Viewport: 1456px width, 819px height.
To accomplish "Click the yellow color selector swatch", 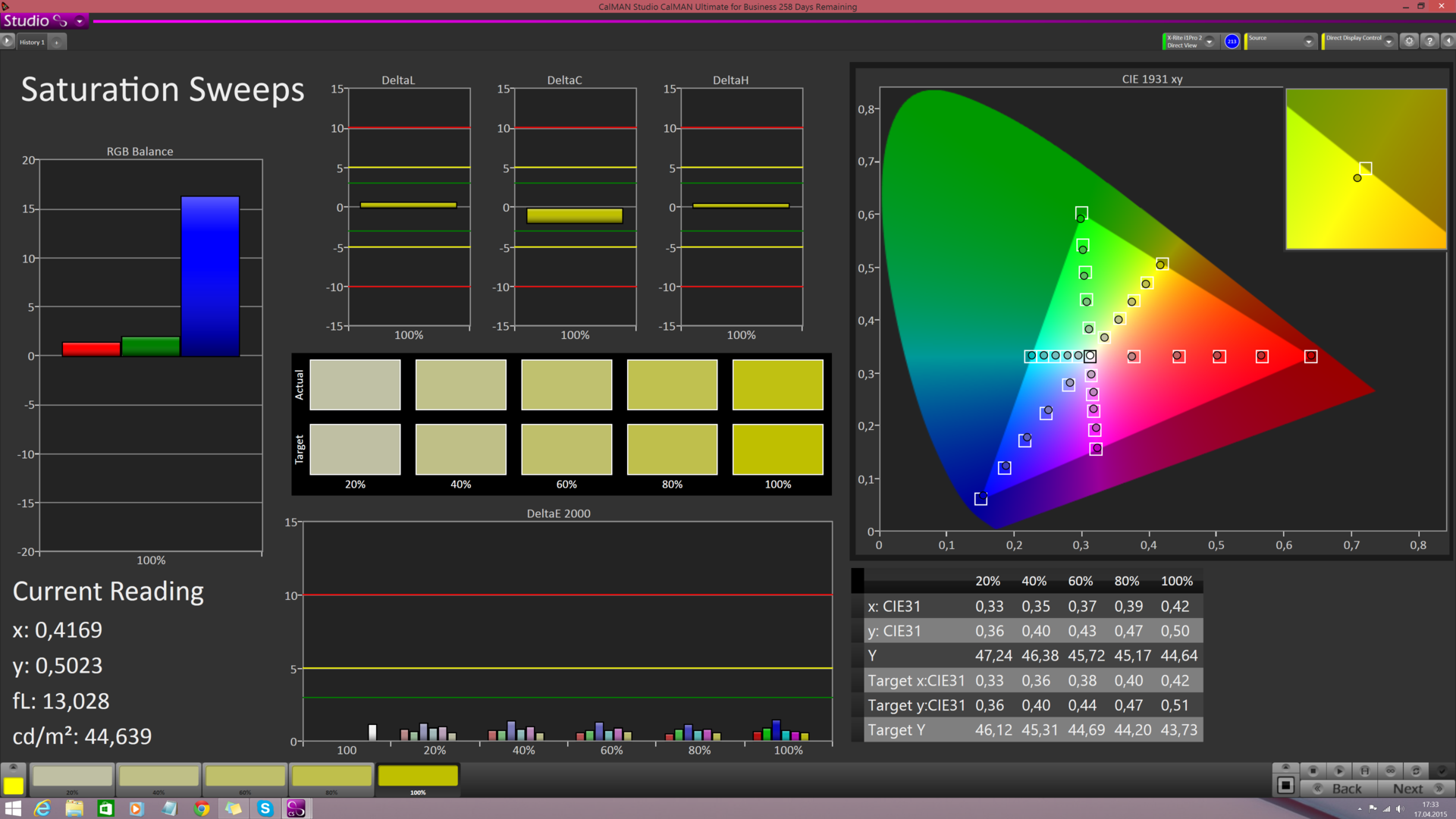I will pyautogui.click(x=13, y=786).
